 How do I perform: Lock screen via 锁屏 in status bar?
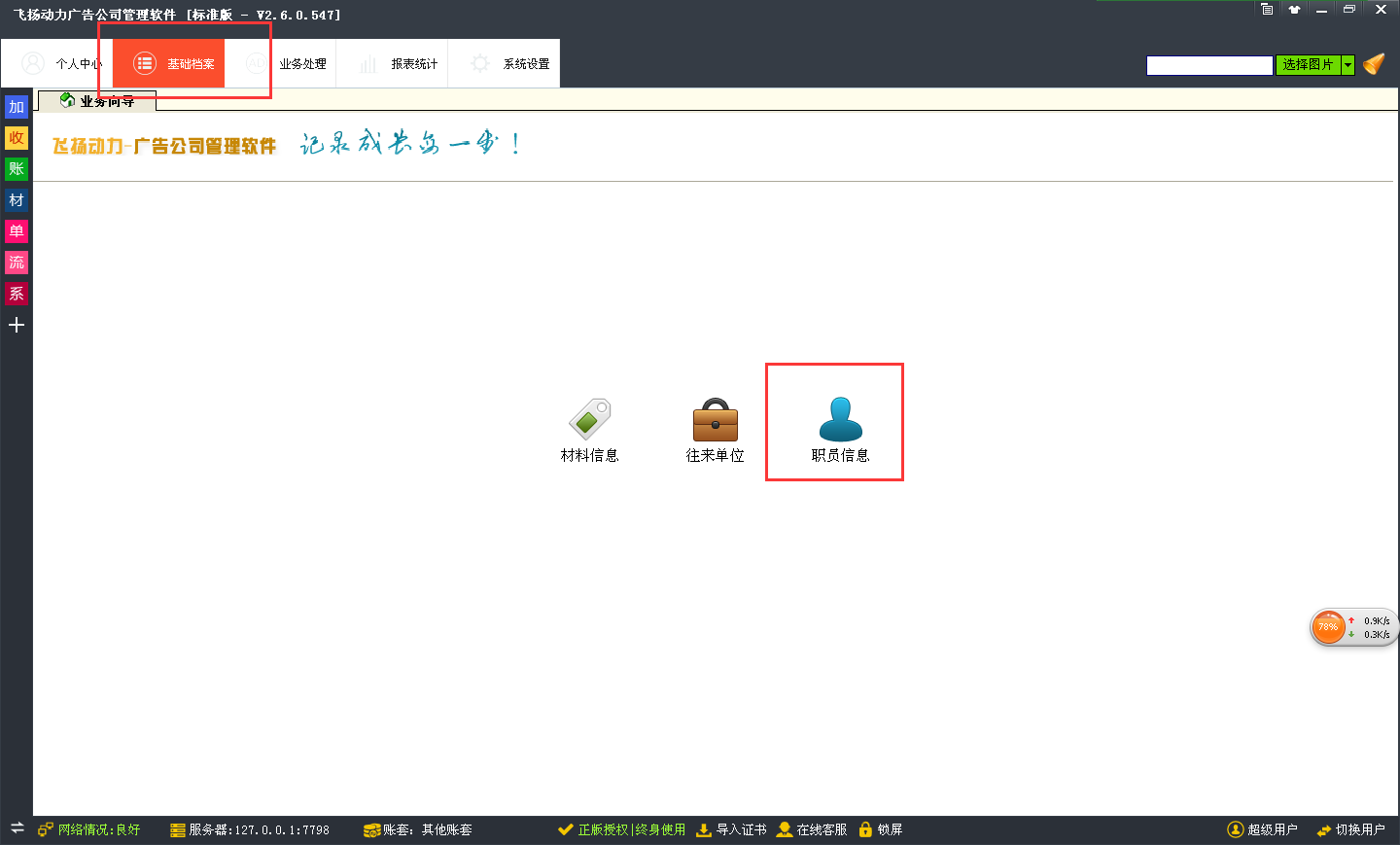click(881, 829)
